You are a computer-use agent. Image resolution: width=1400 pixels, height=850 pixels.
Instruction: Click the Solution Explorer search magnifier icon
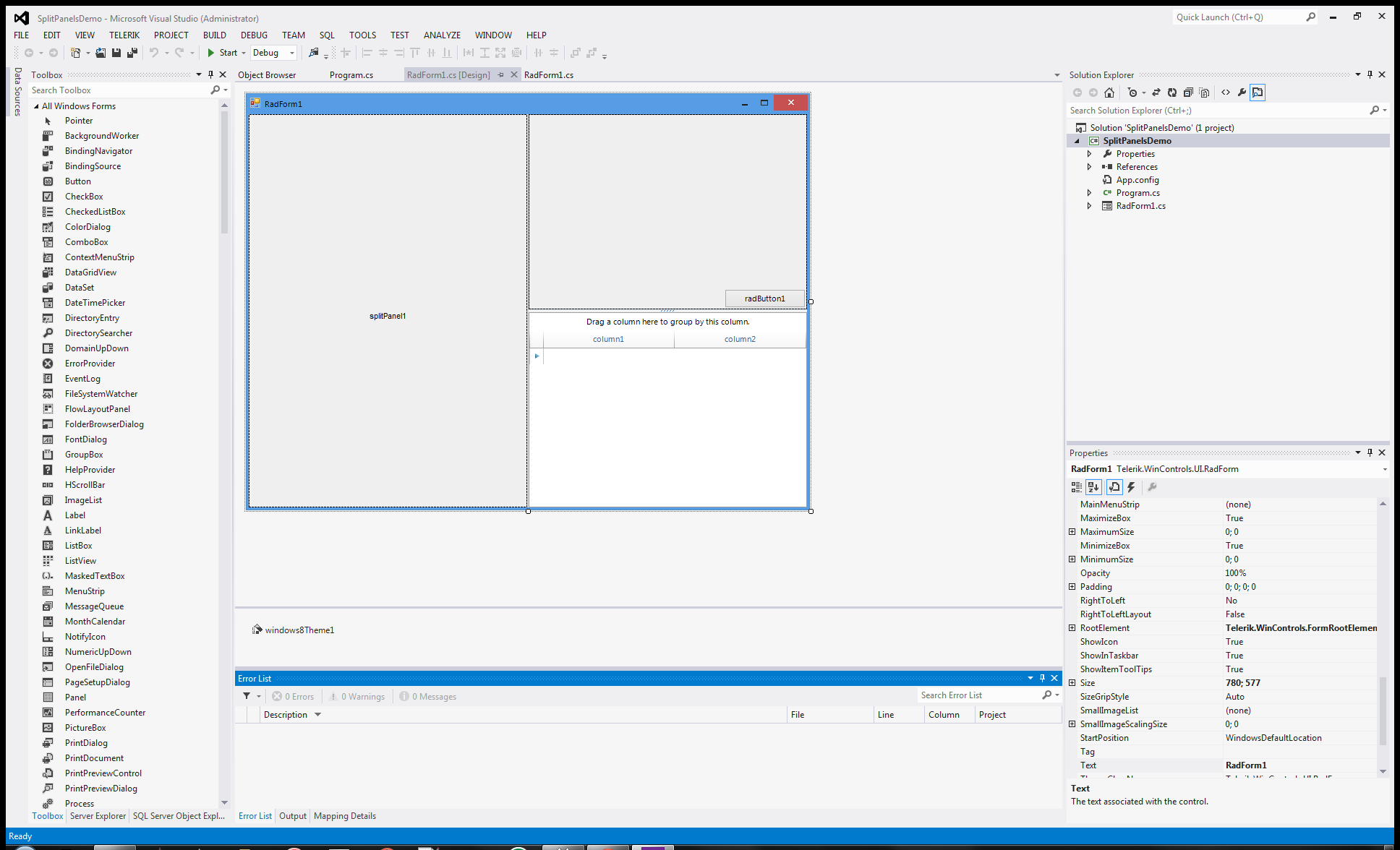(x=1374, y=111)
